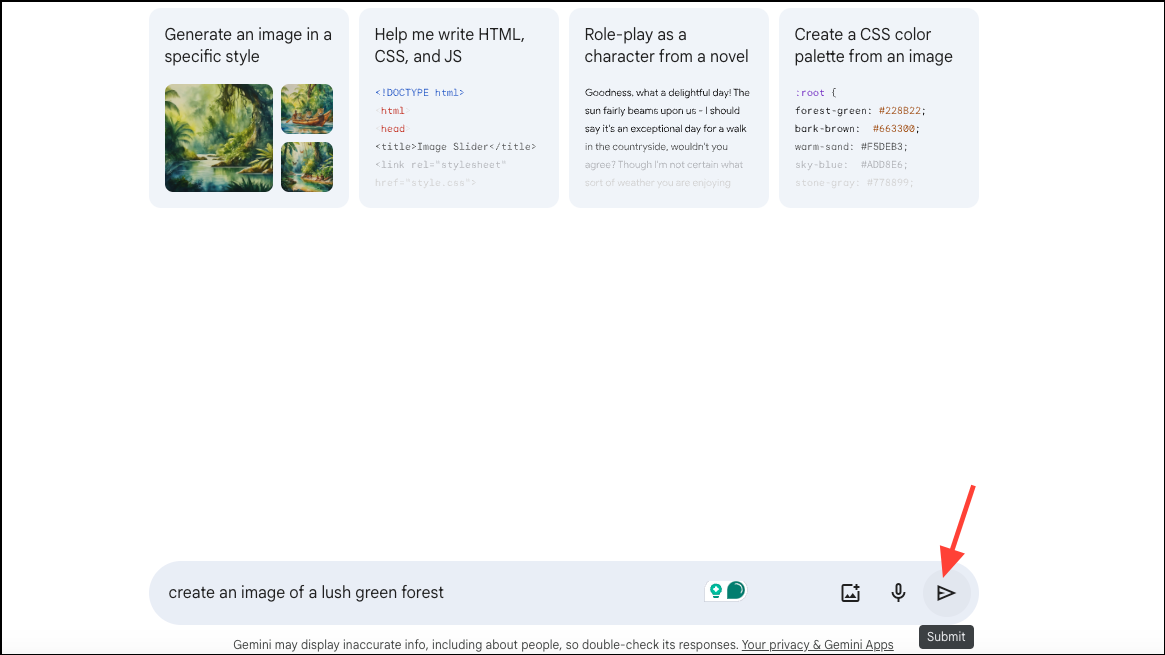The height and width of the screenshot is (655, 1165).
Task: Focus the prompt field containing 'lush green forest'
Action: coord(420,593)
